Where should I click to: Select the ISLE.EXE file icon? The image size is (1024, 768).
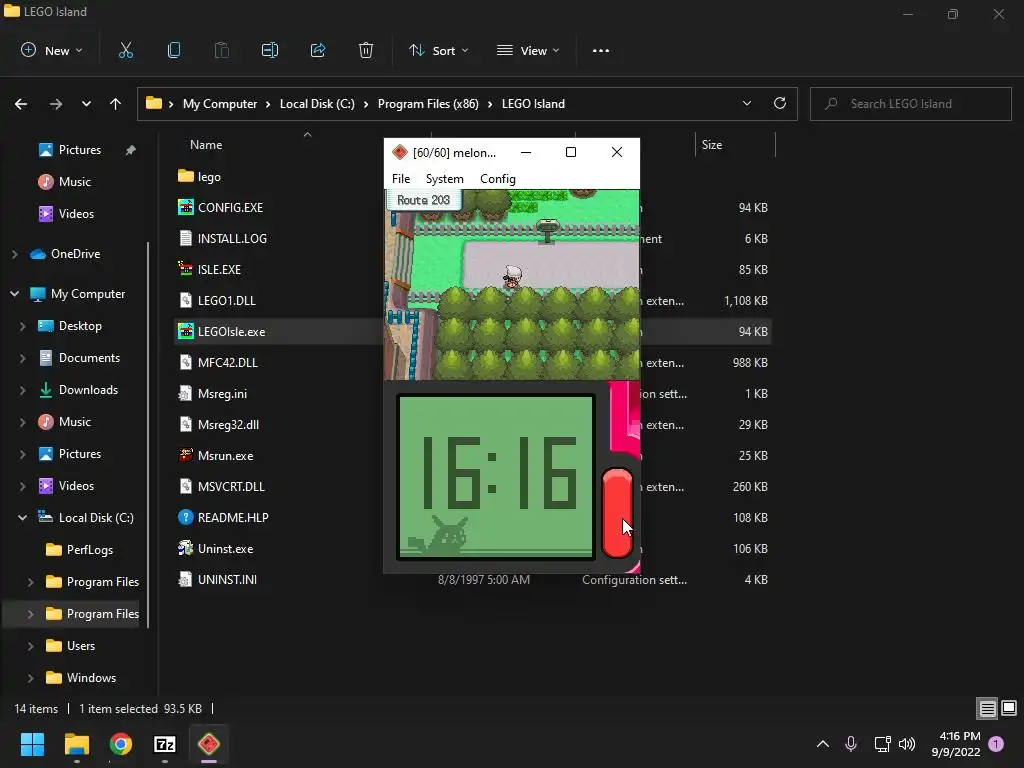[x=185, y=269]
